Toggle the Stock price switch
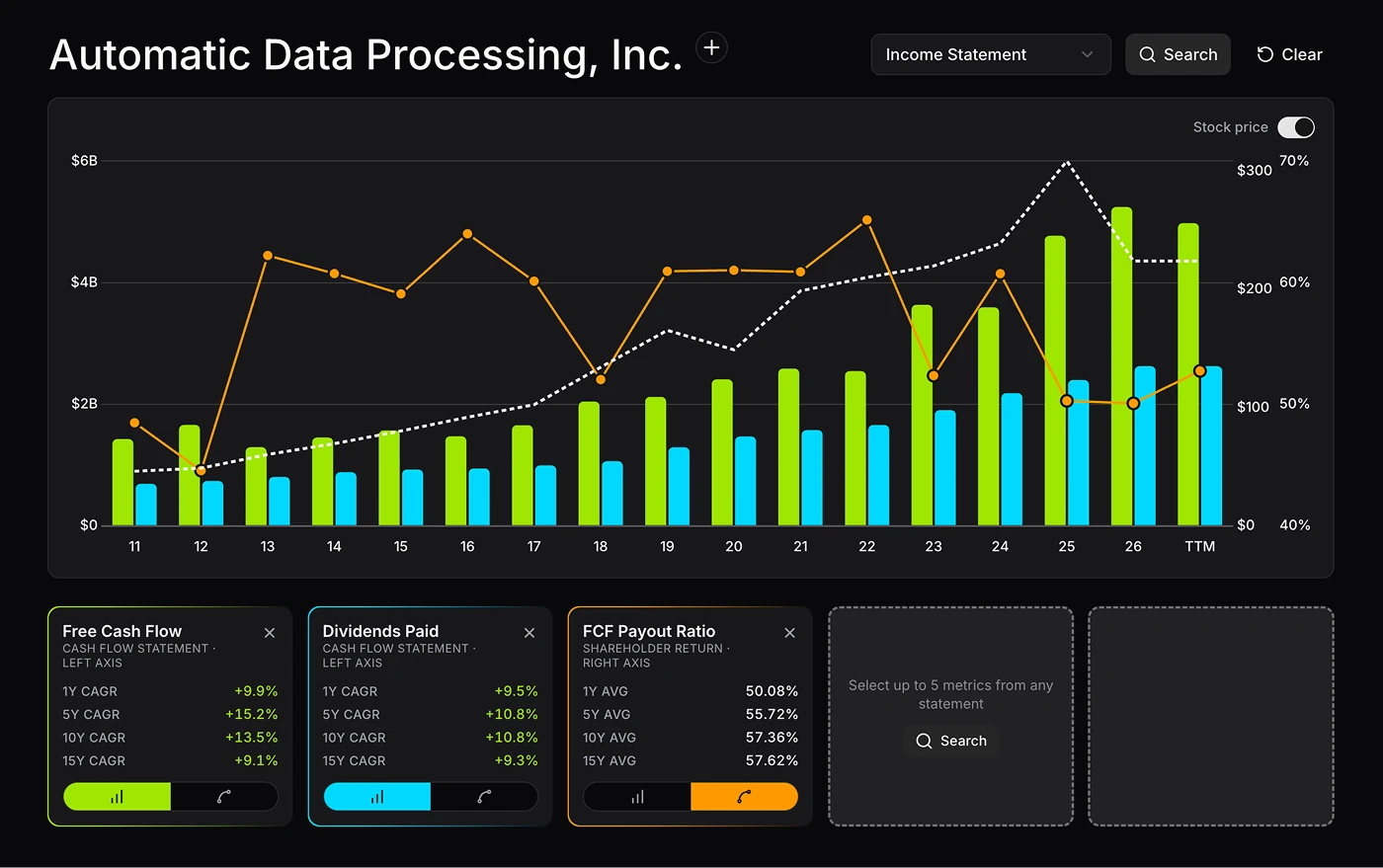Viewport: 1383px width, 868px height. pyautogui.click(x=1296, y=127)
